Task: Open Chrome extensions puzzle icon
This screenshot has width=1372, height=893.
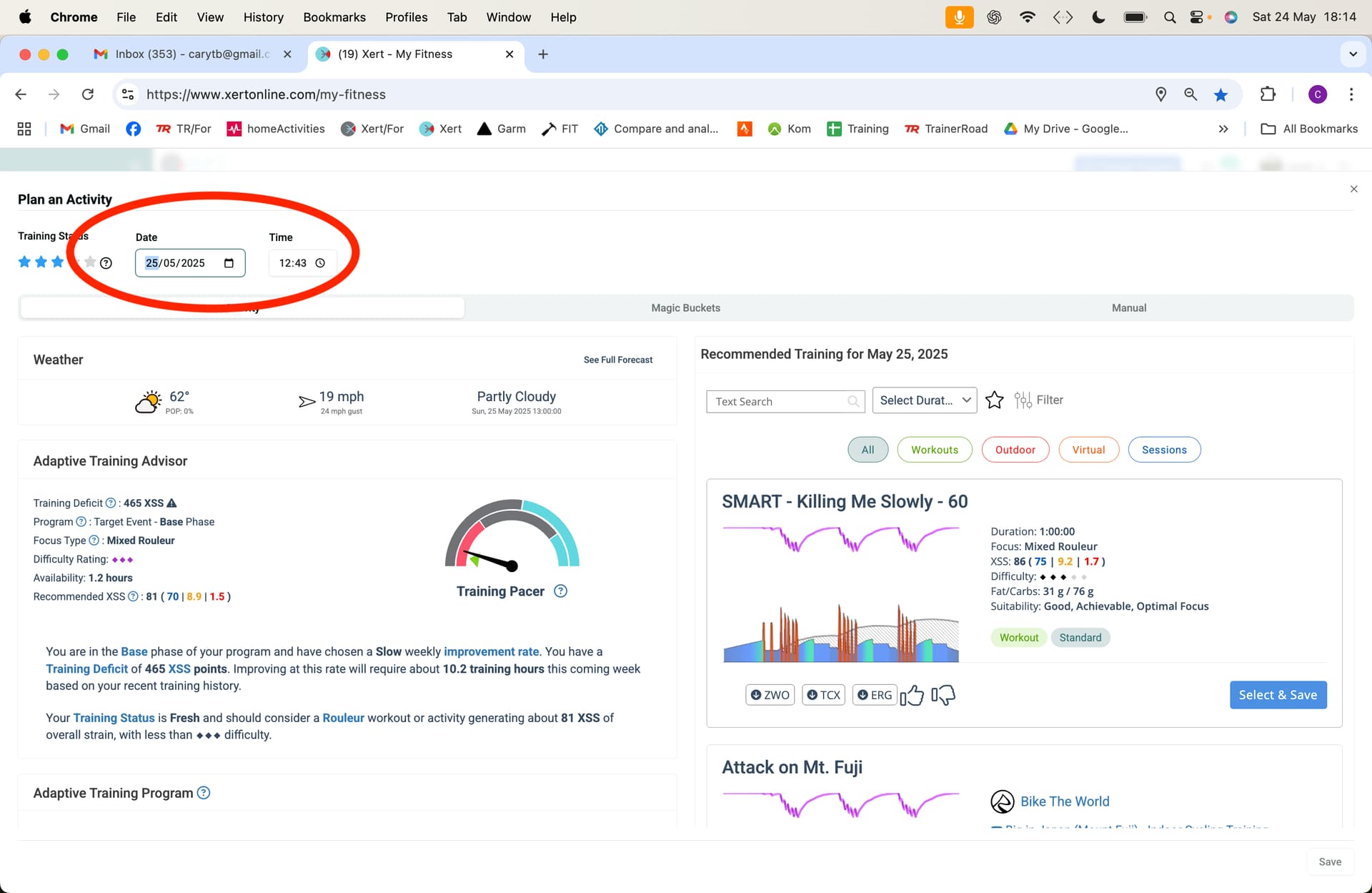Action: (1268, 94)
